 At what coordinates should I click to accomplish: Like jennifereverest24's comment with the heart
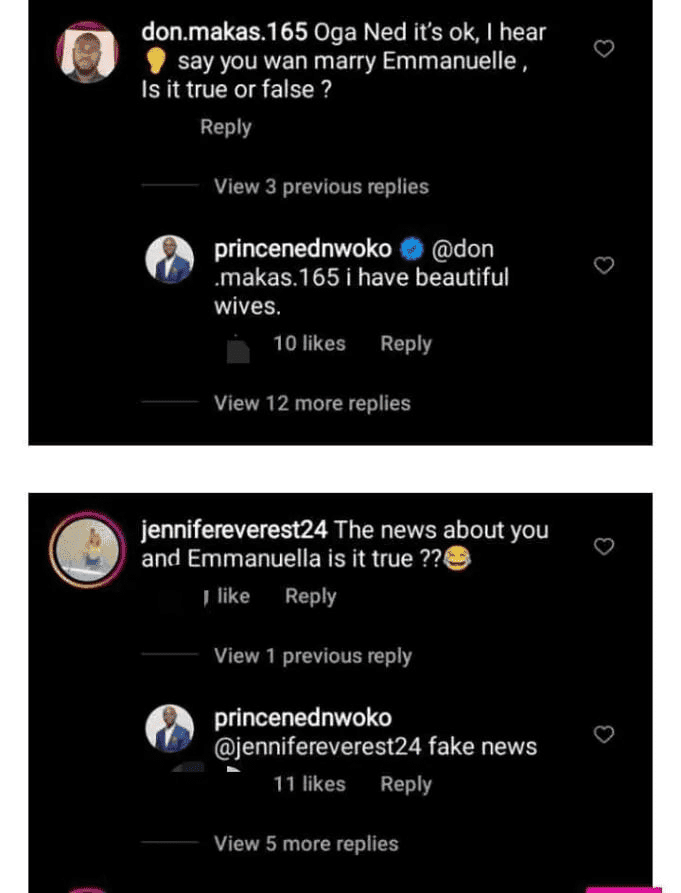pyautogui.click(x=604, y=546)
